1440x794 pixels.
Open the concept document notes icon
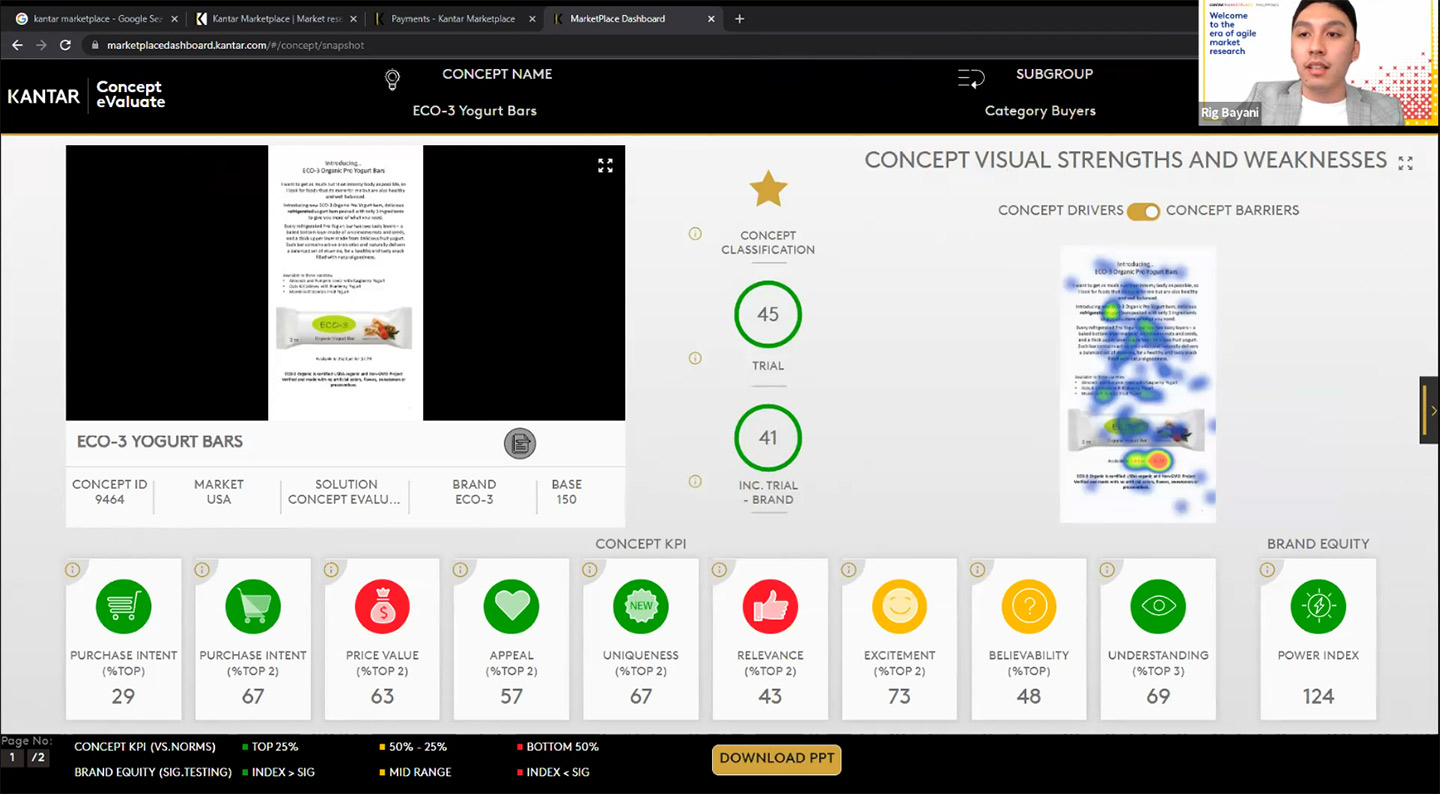(x=519, y=443)
